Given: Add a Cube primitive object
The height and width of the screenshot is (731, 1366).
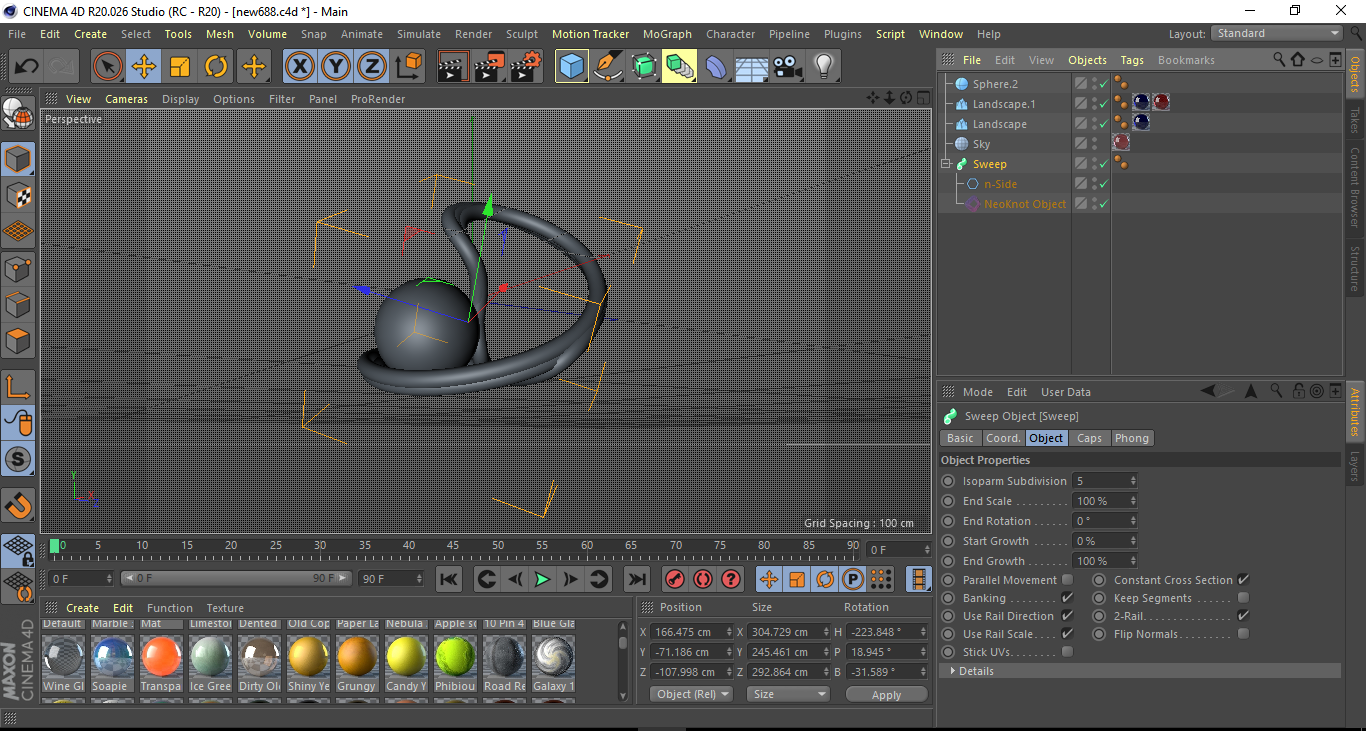Looking at the screenshot, I should tap(572, 67).
